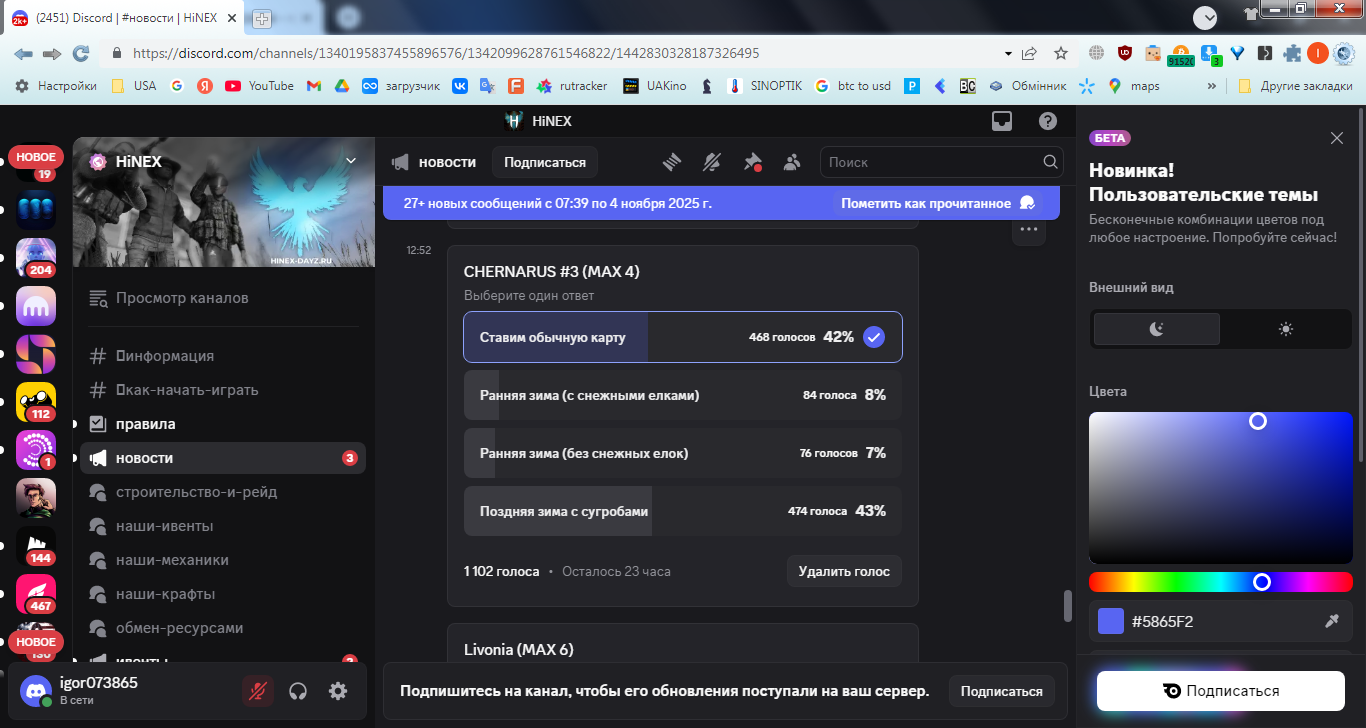Select the light theme sun option

point(1286,329)
